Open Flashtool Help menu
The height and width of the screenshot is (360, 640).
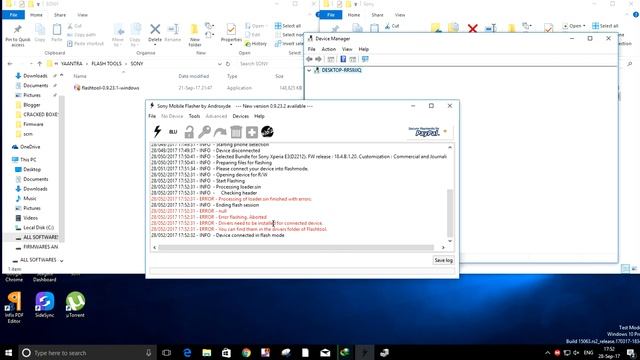pos(259,116)
